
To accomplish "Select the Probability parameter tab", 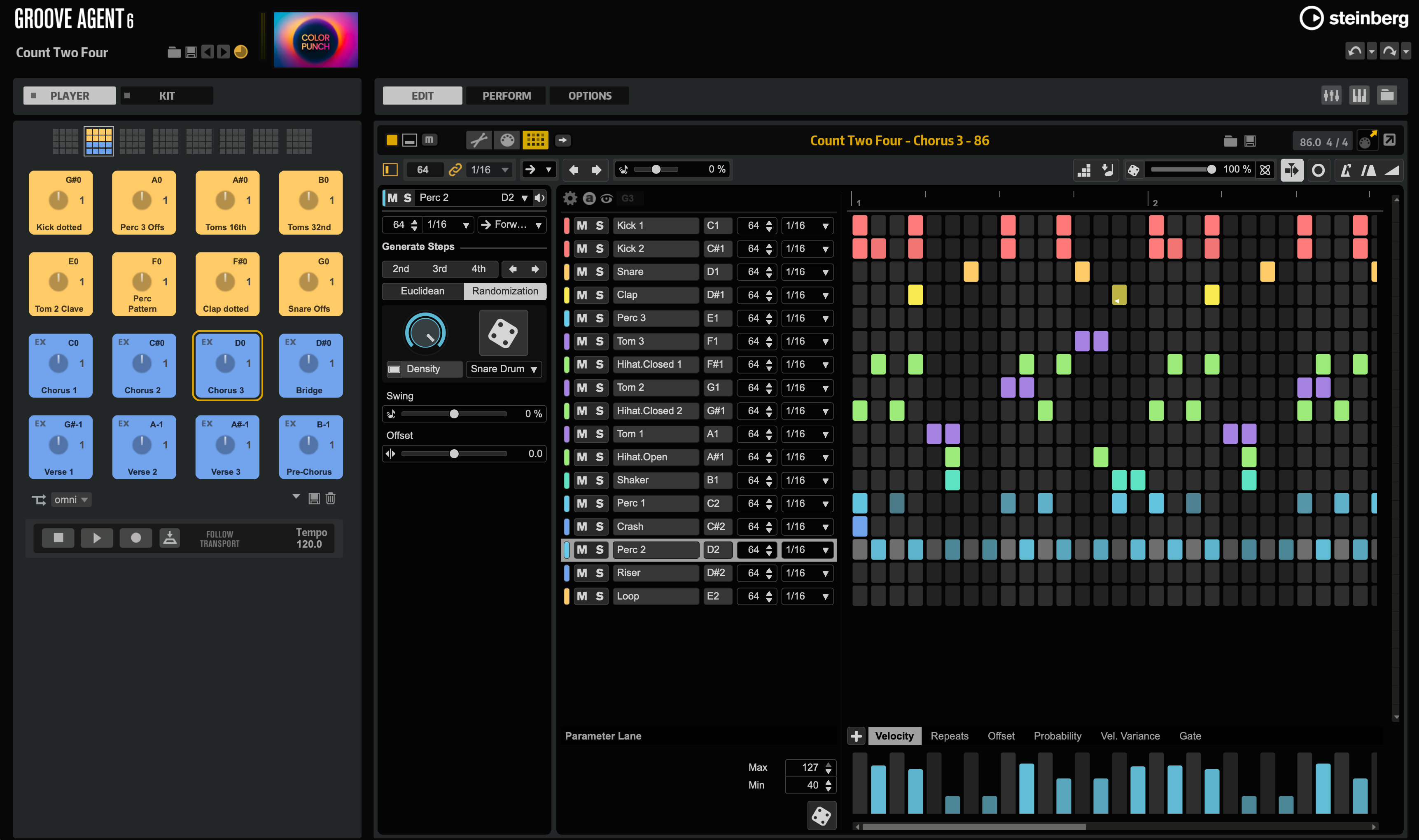I will [x=1057, y=736].
